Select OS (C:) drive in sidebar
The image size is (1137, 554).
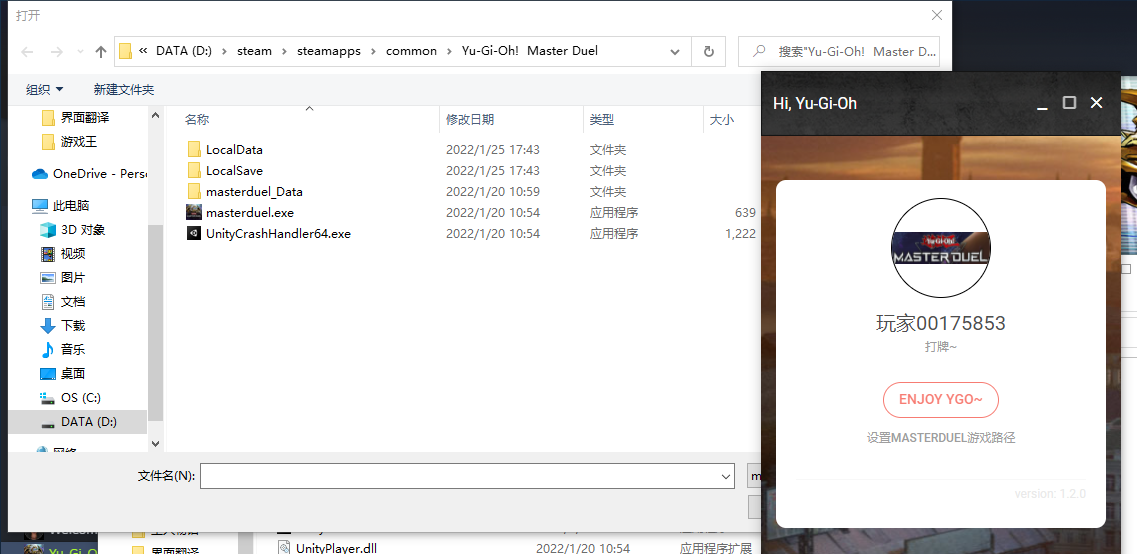point(70,397)
